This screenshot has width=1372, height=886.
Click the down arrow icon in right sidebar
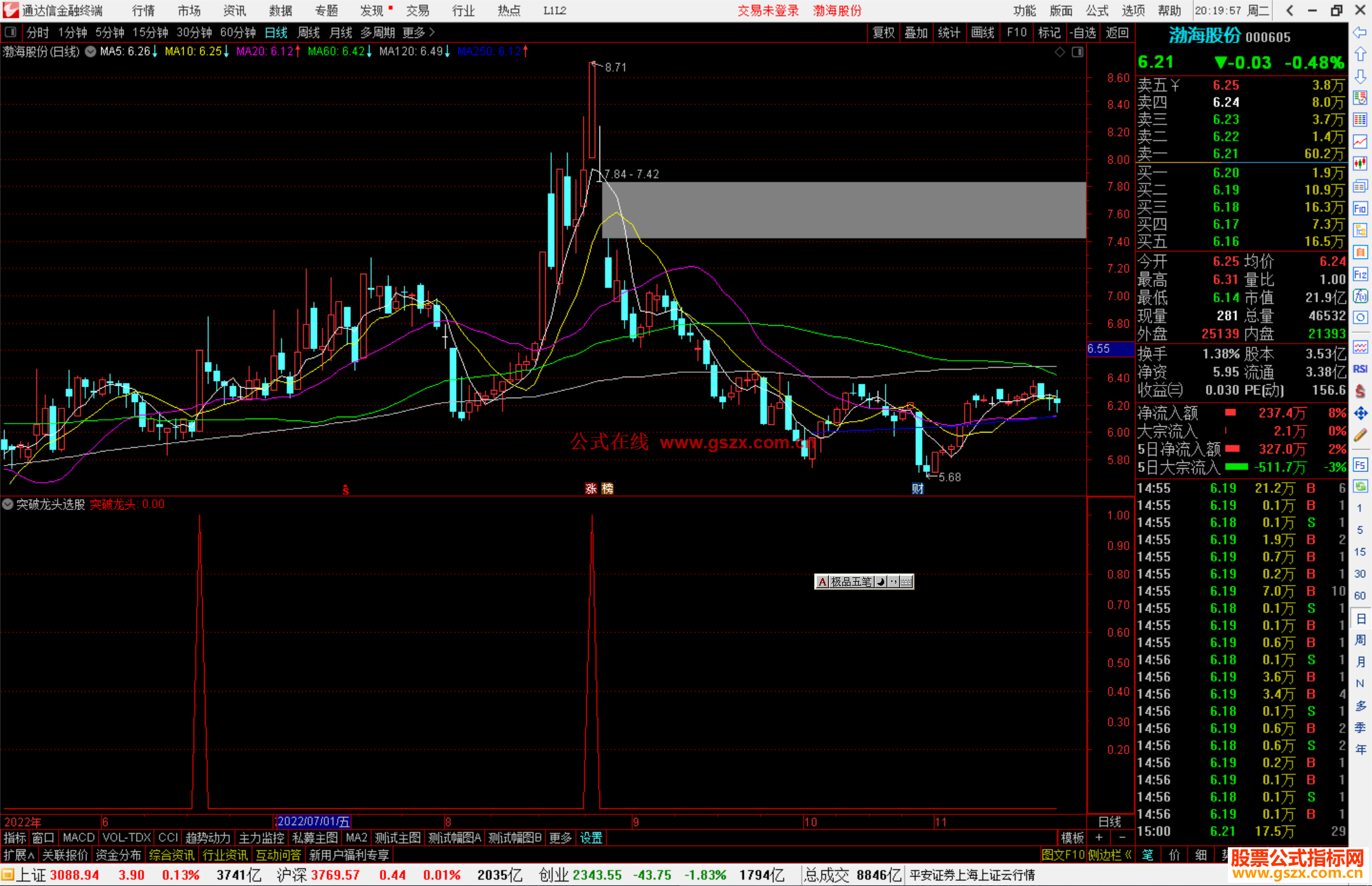(1360, 77)
